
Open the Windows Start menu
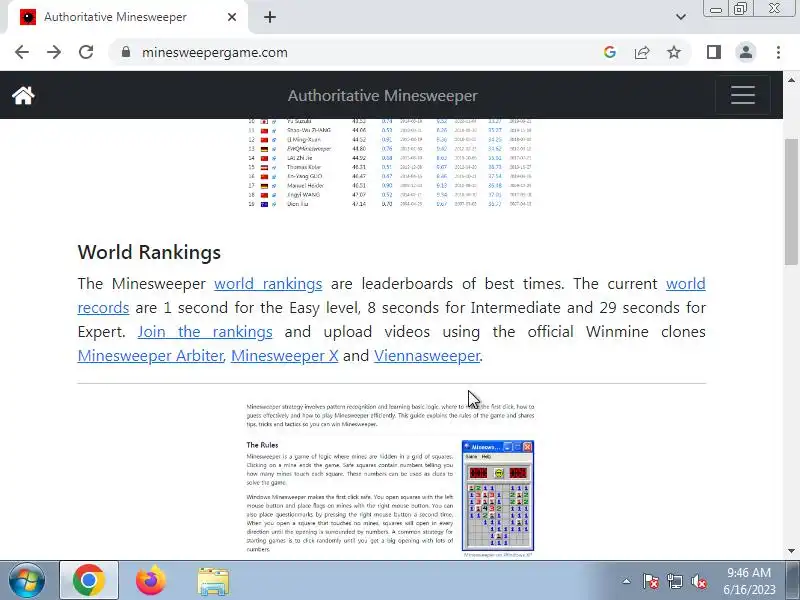tap(27, 581)
